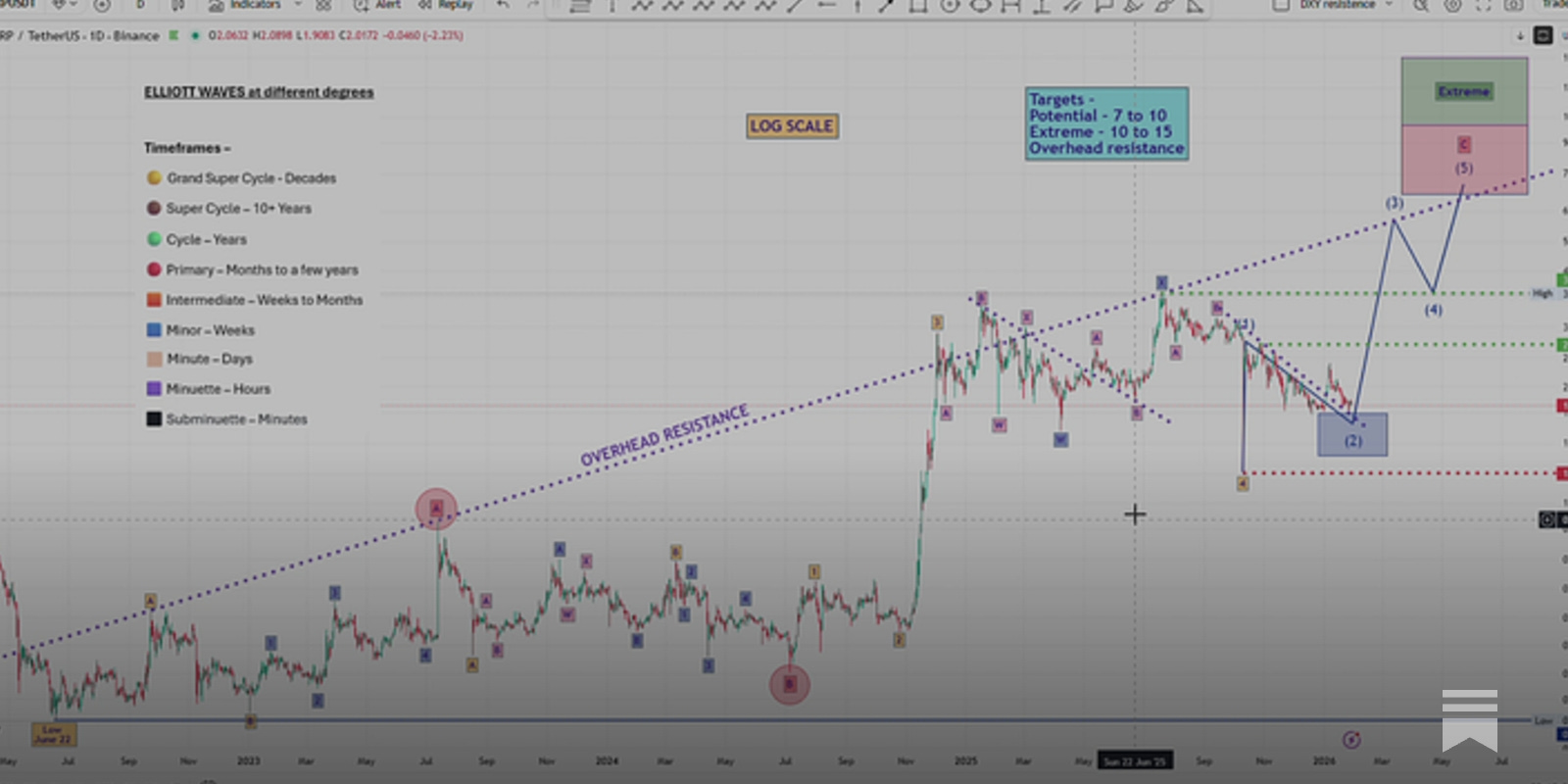Select the parallel channel tool
Image resolution: width=1568 pixels, height=784 pixels.
(x=1073, y=6)
